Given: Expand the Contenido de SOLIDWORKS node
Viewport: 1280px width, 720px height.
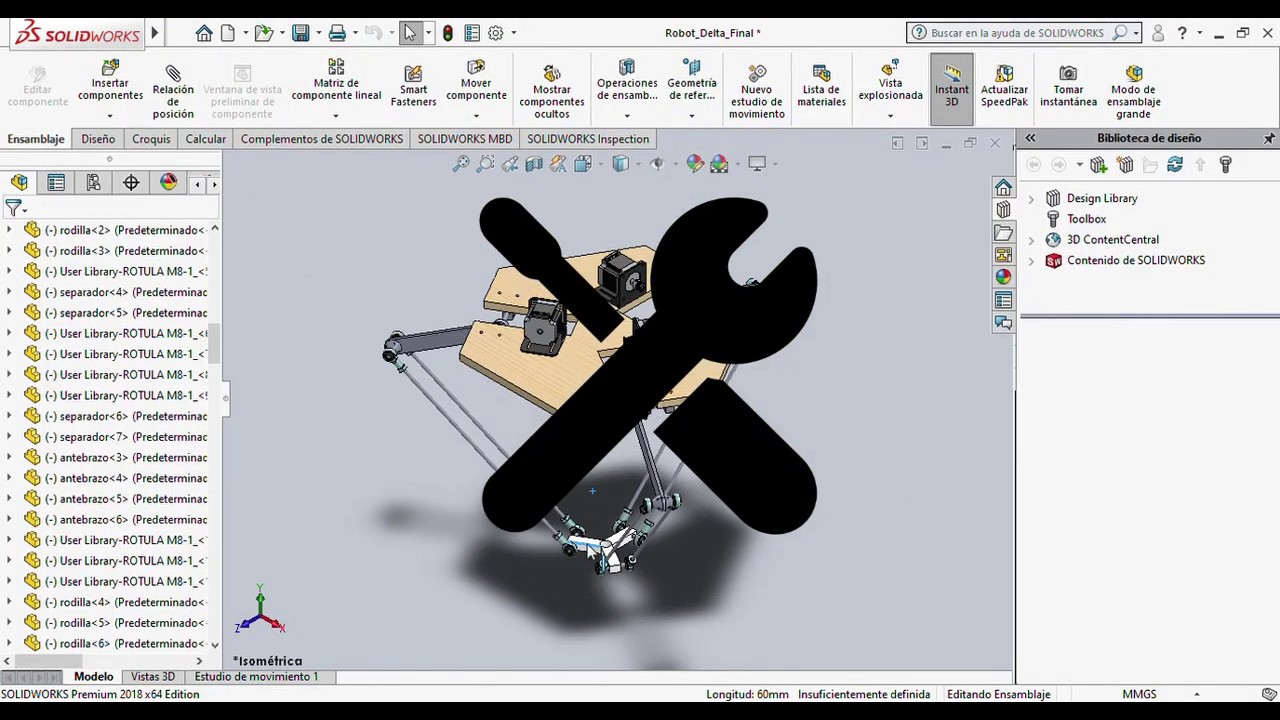Looking at the screenshot, I should click(x=1031, y=260).
